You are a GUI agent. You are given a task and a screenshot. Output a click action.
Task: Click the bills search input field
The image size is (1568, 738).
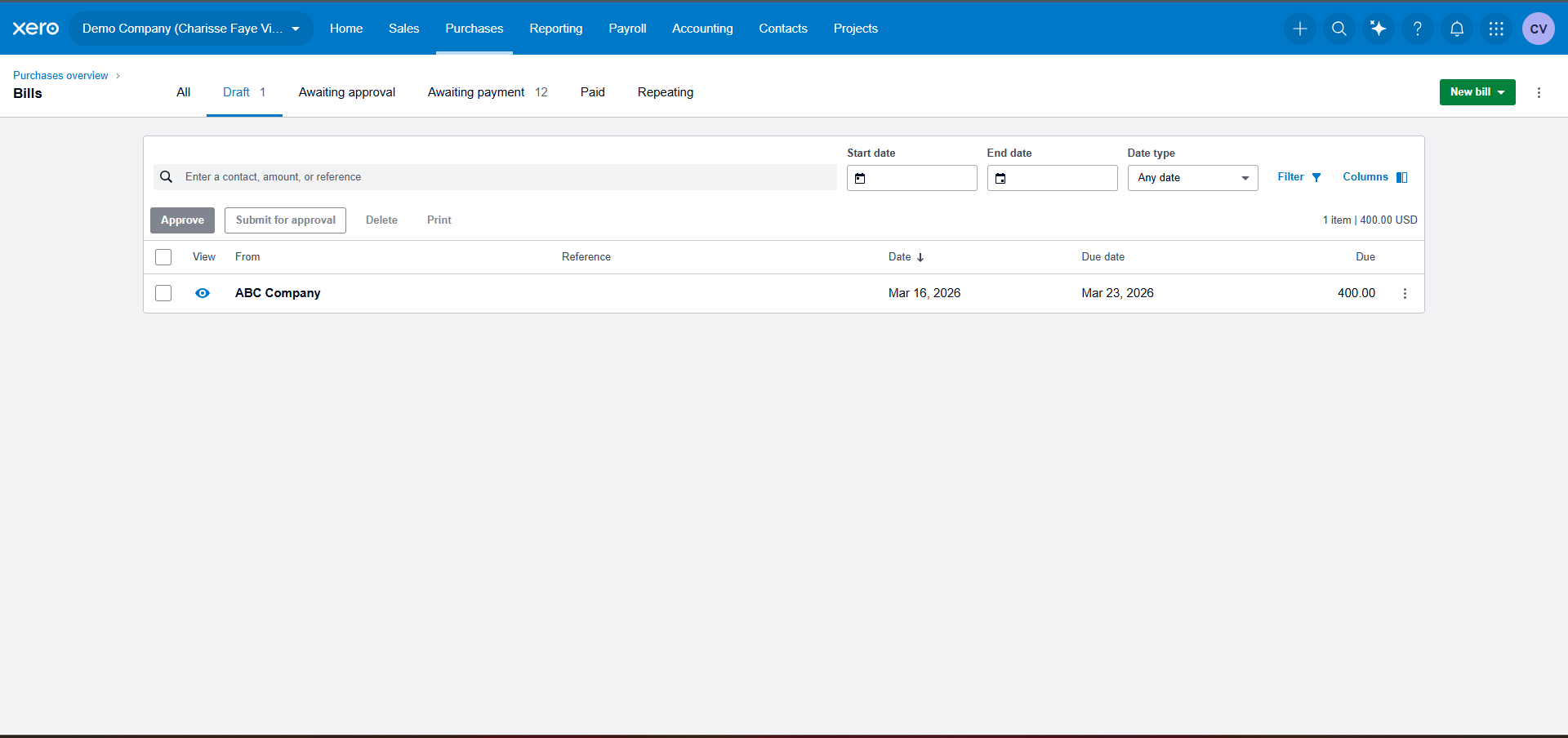click(x=495, y=177)
